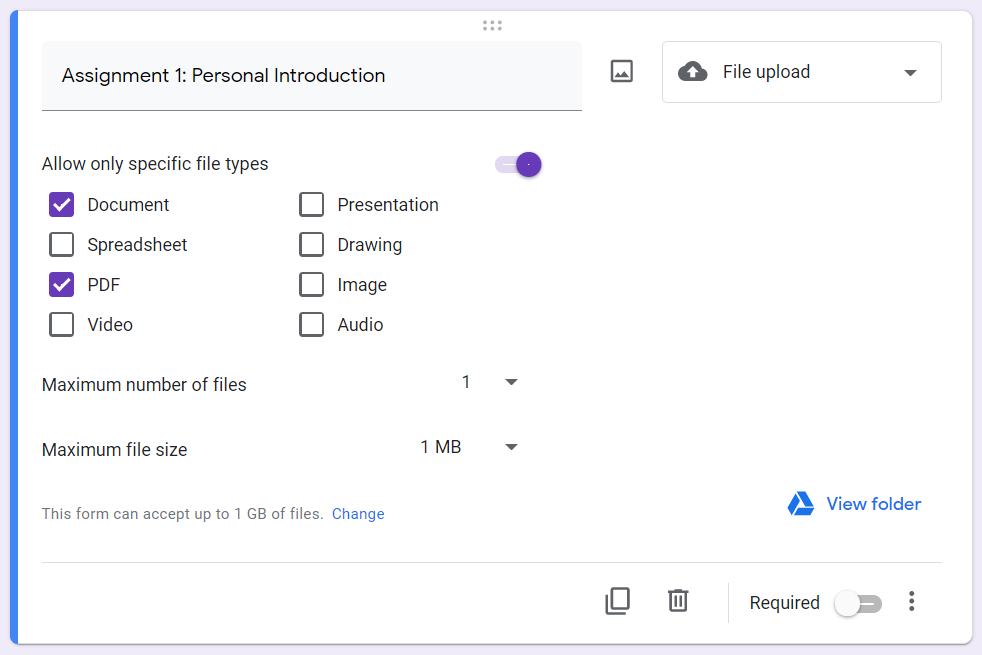
Task: Click the add image icon beside the title
Action: pos(621,72)
